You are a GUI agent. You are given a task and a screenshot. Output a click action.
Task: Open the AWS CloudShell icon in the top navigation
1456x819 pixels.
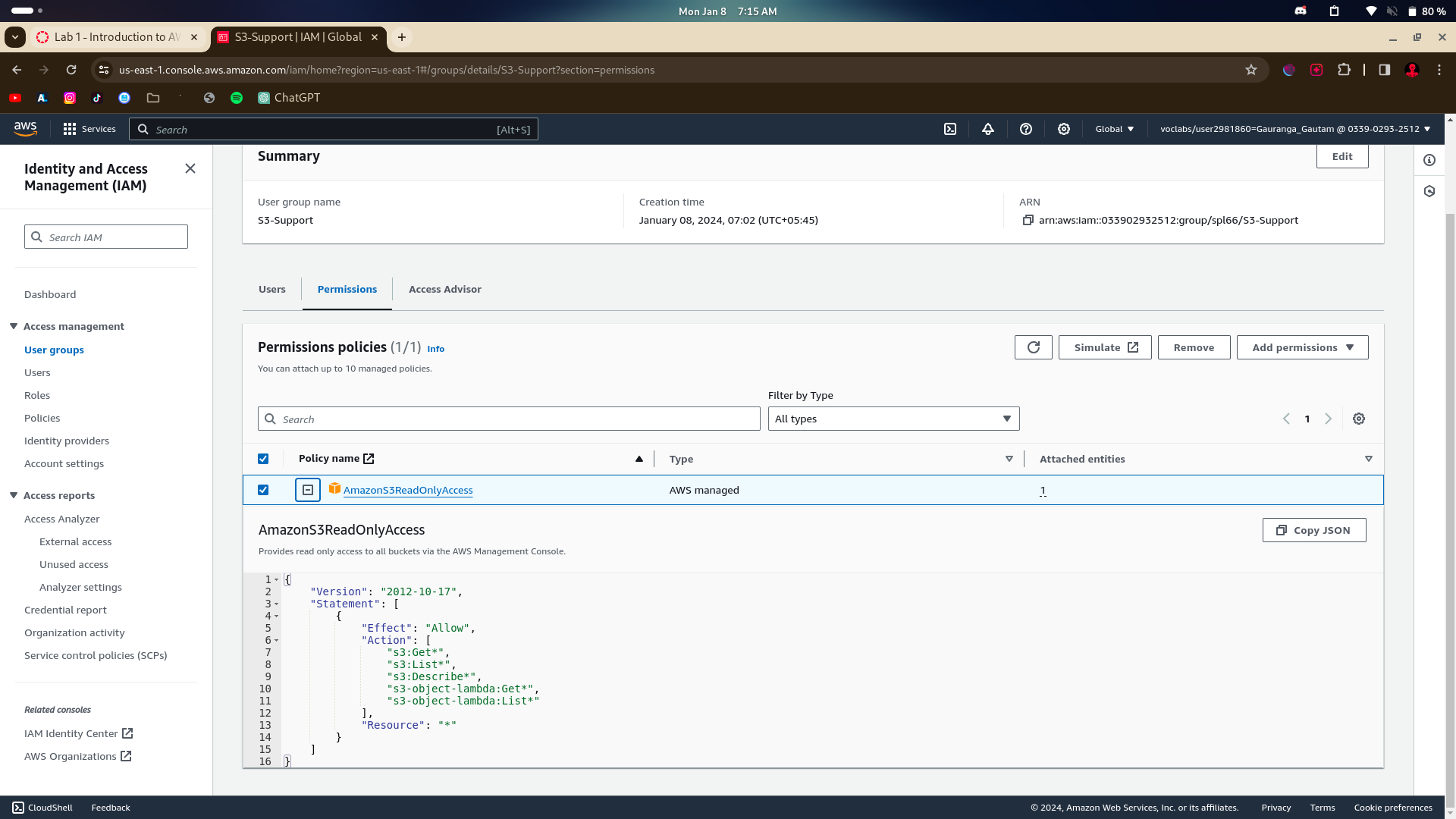[950, 129]
